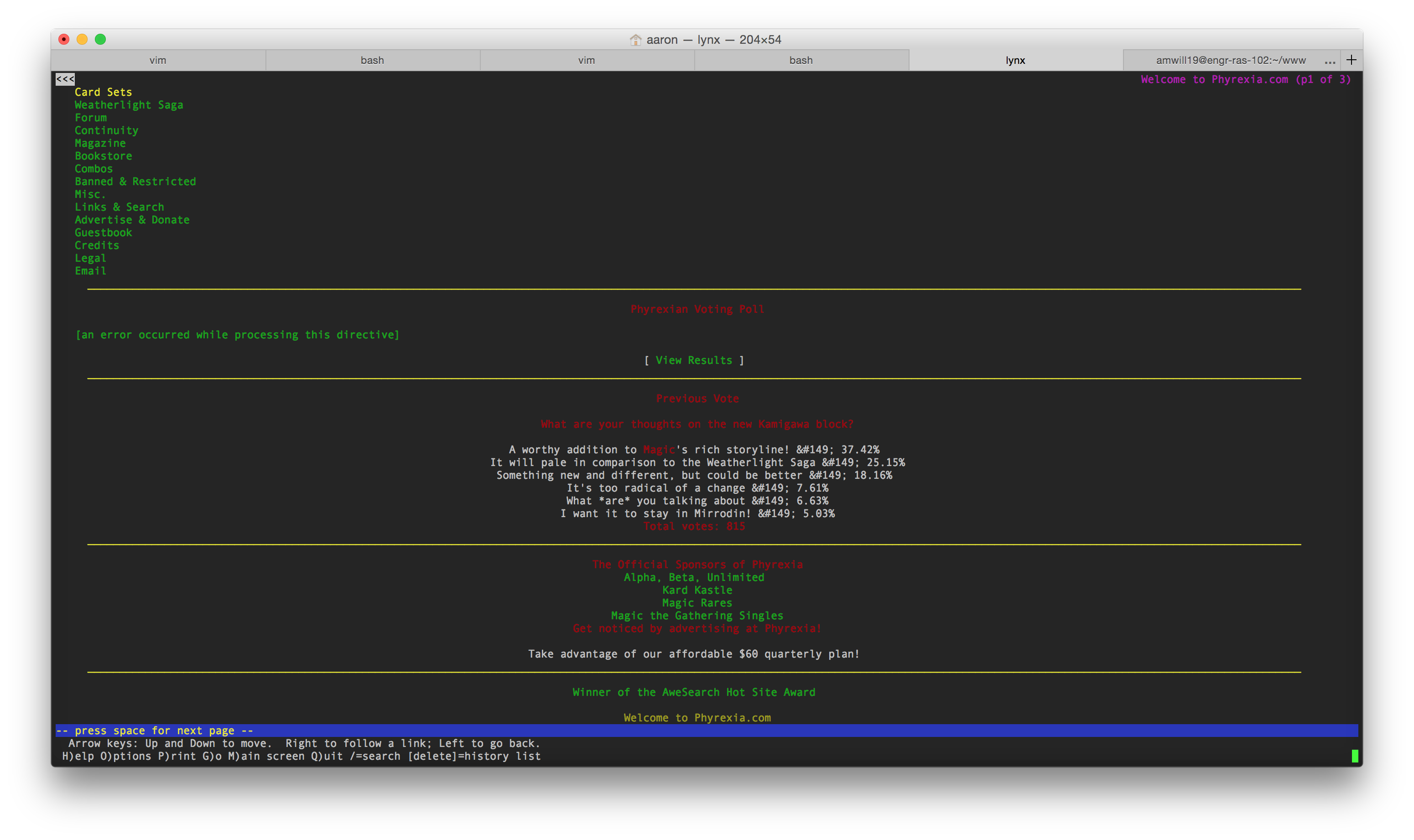Switch to the second bash tab

pos(801,60)
